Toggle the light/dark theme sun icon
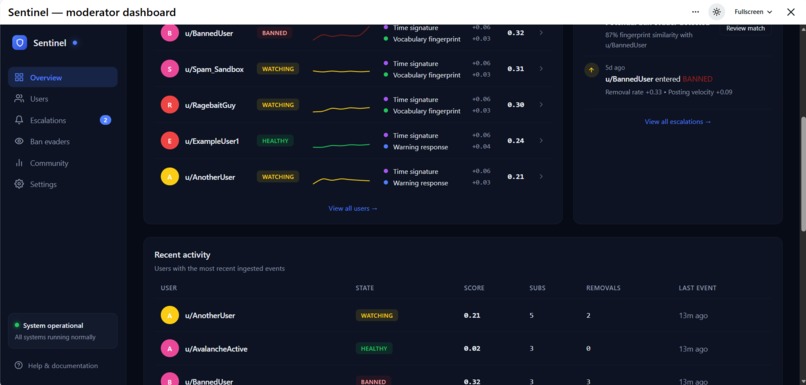 pos(717,12)
